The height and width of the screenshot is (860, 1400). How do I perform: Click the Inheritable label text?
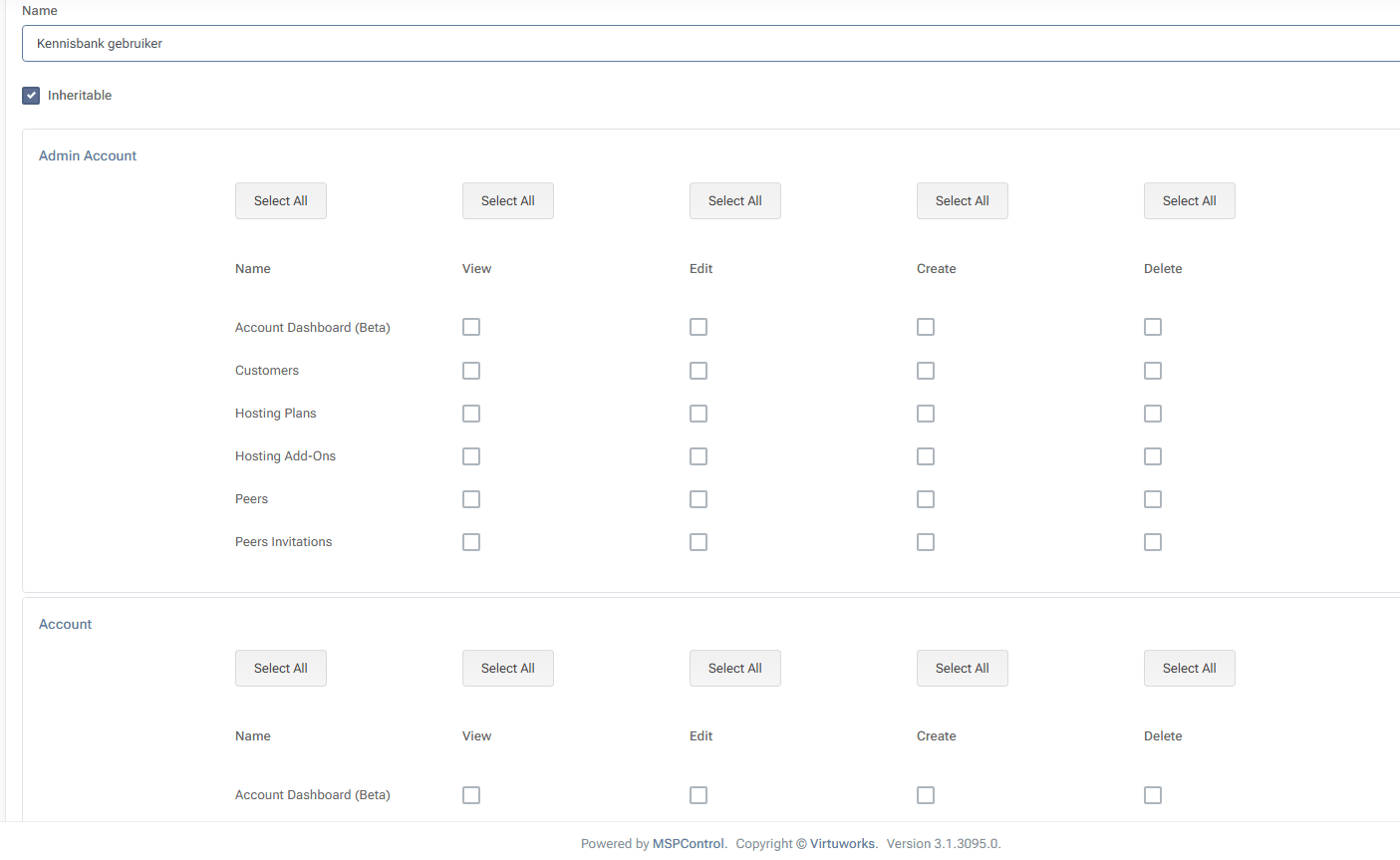coord(80,96)
